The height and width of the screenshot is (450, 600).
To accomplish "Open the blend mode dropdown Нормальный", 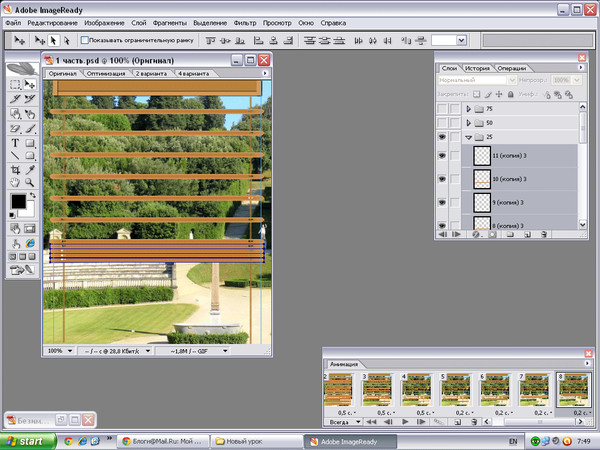I will (x=477, y=80).
